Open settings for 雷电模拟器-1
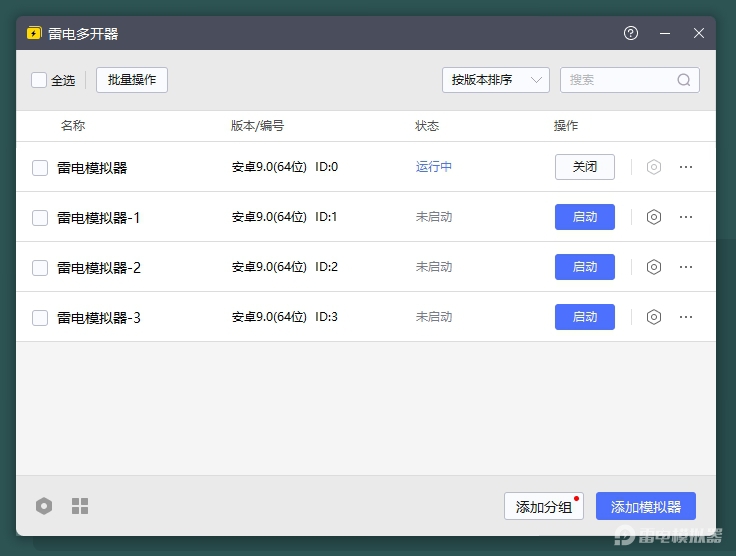The height and width of the screenshot is (556, 736). 654,217
